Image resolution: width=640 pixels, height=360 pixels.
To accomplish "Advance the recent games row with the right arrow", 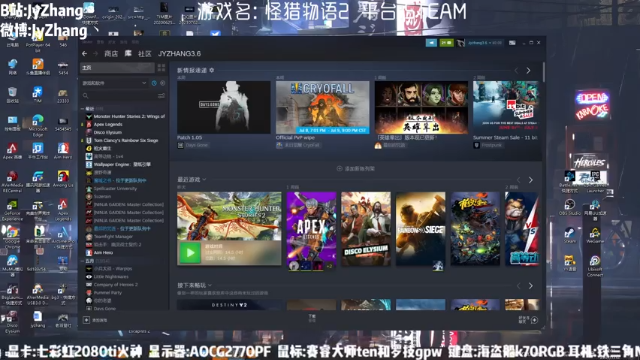I will 531,180.
